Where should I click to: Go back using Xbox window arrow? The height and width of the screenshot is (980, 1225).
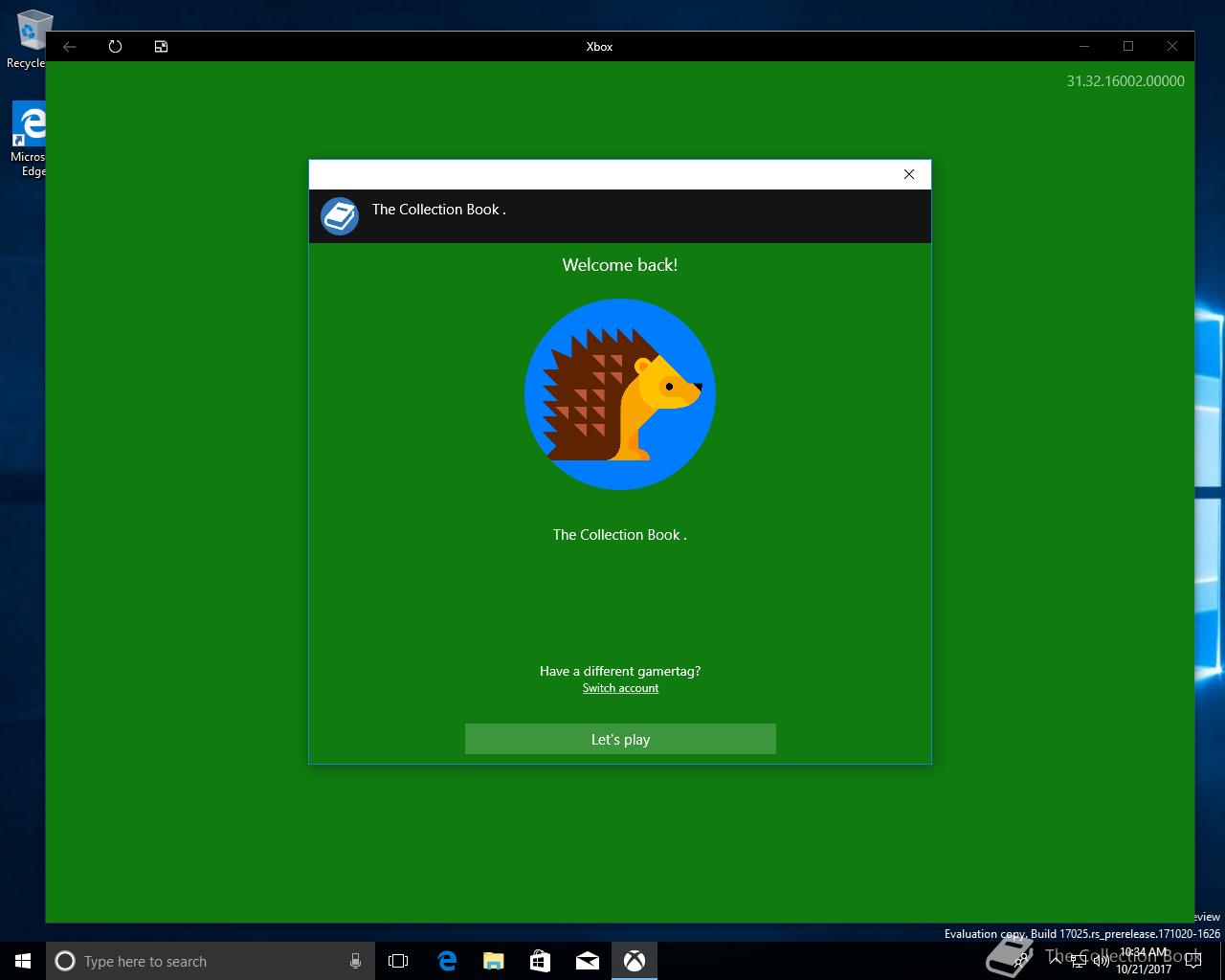point(70,46)
